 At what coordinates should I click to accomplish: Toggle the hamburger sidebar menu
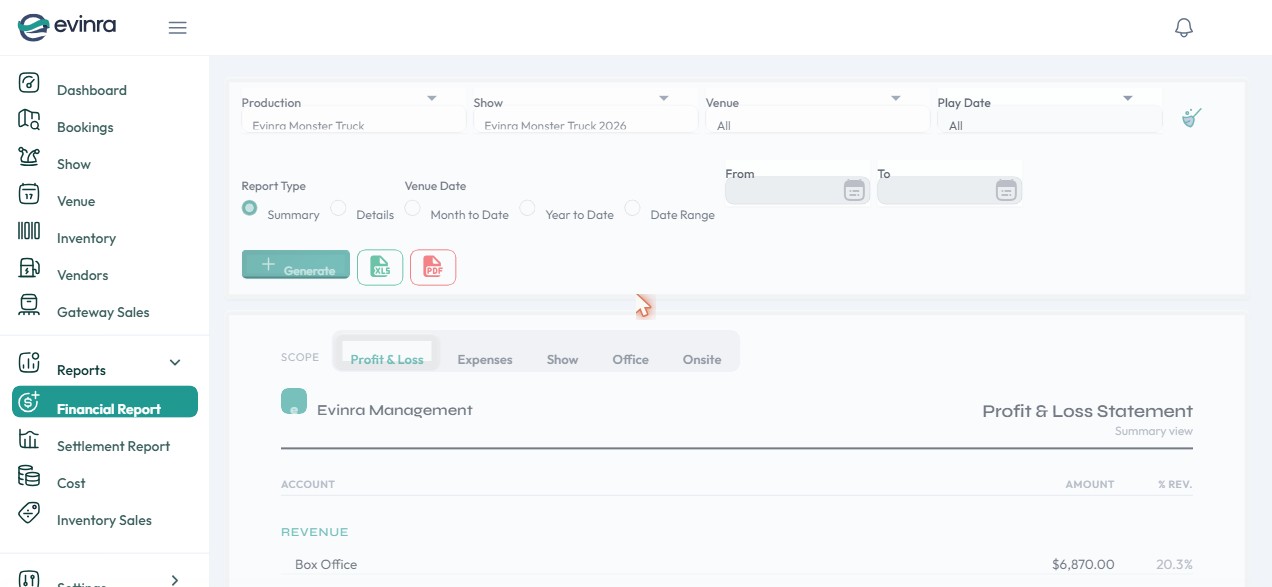(x=178, y=28)
